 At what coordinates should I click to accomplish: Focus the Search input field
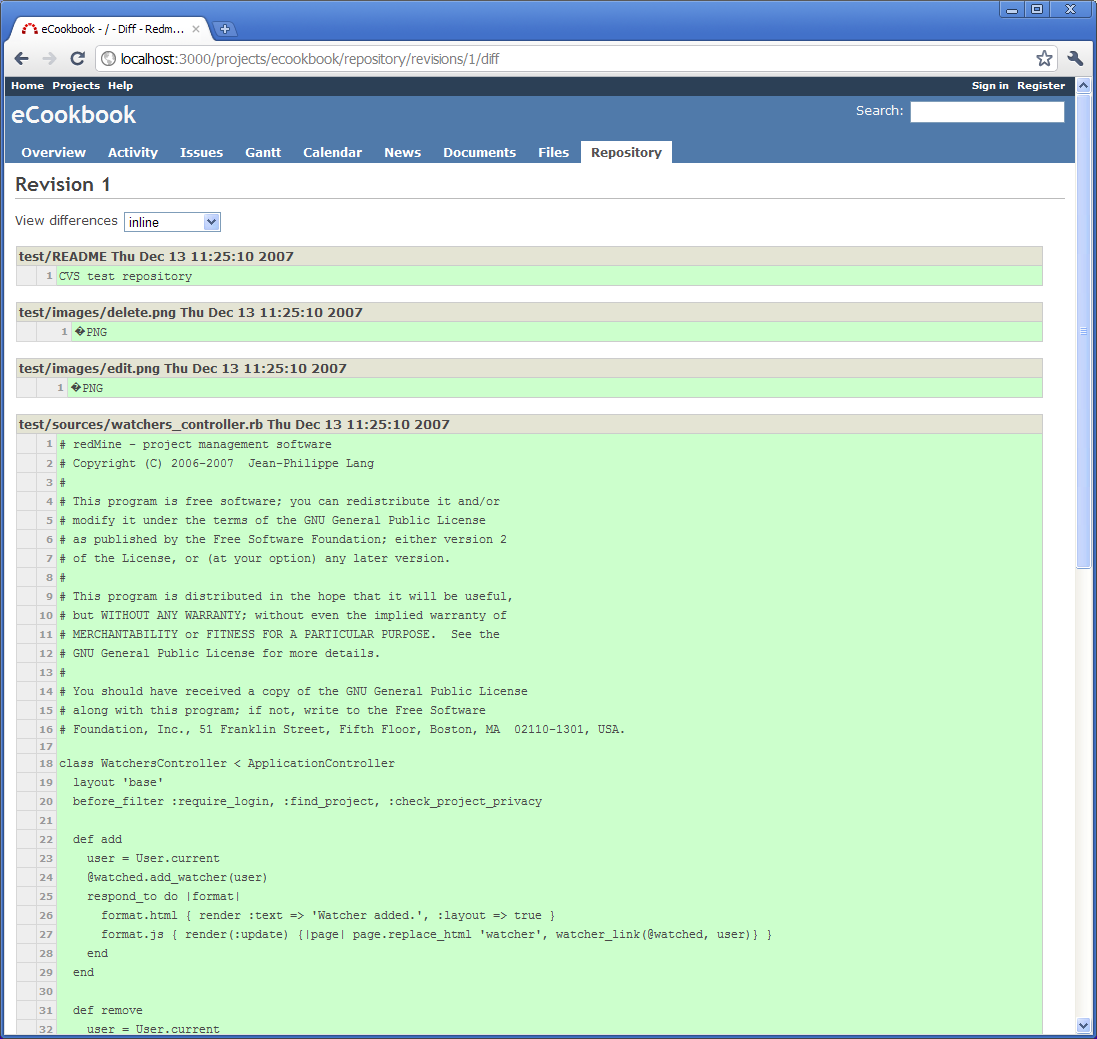986,111
